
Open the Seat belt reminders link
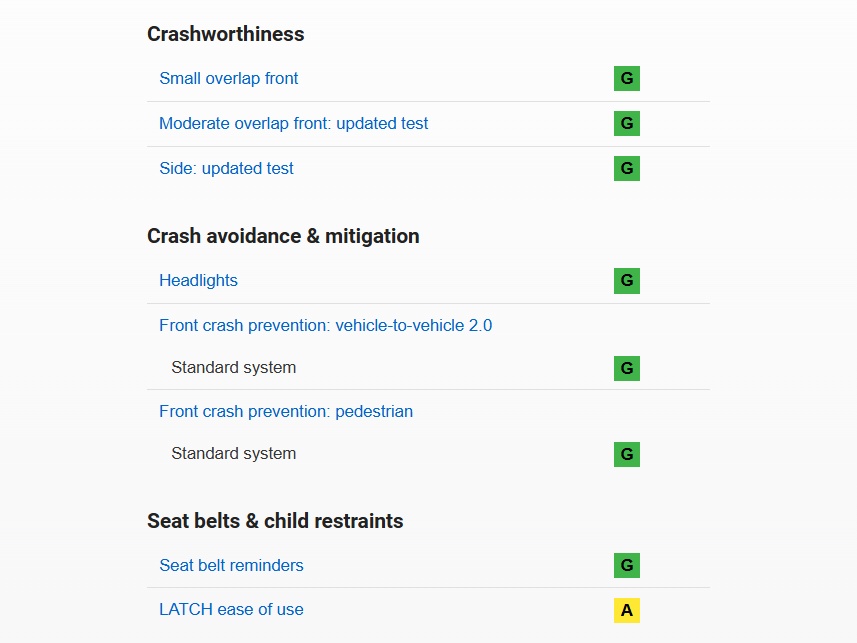coord(231,565)
